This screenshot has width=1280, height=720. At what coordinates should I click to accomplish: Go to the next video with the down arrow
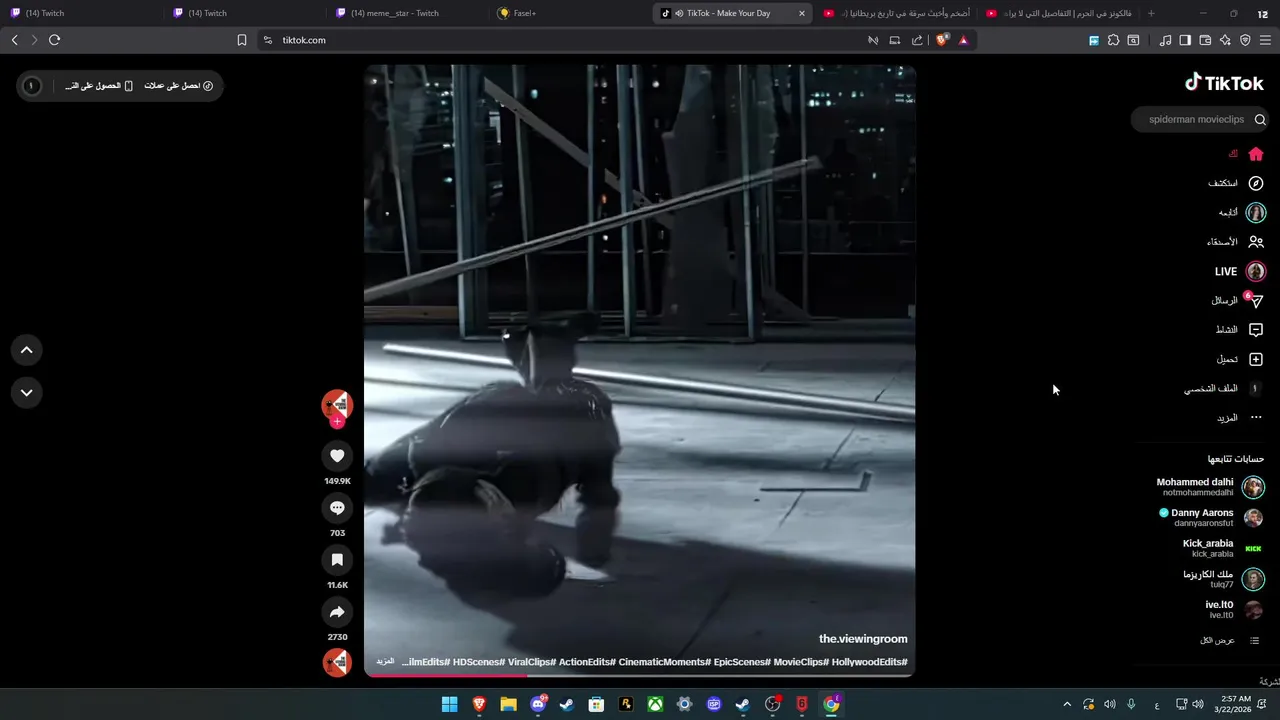(27, 392)
